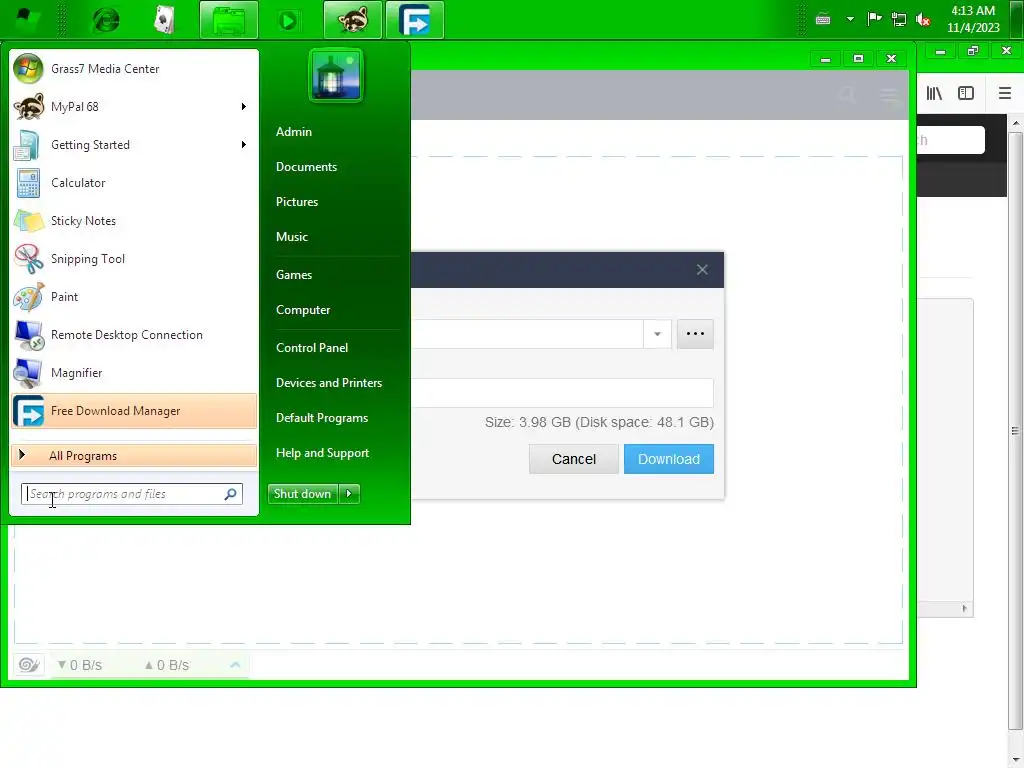Browse folder with three-dots button

pos(695,334)
